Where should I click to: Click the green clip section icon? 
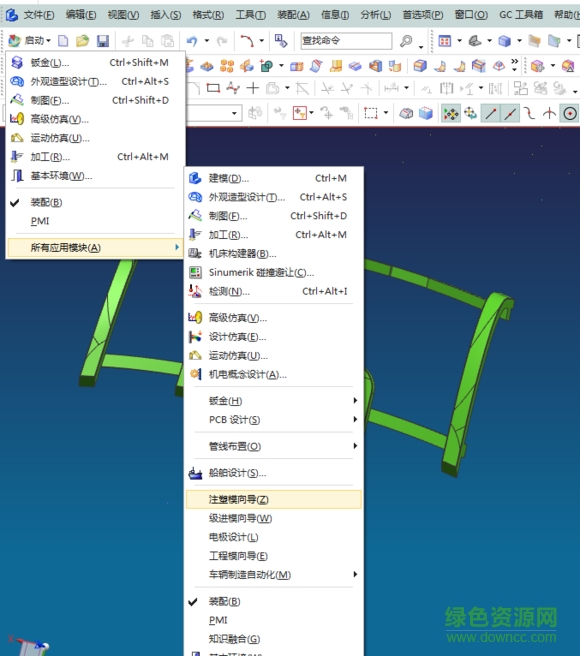[554, 41]
